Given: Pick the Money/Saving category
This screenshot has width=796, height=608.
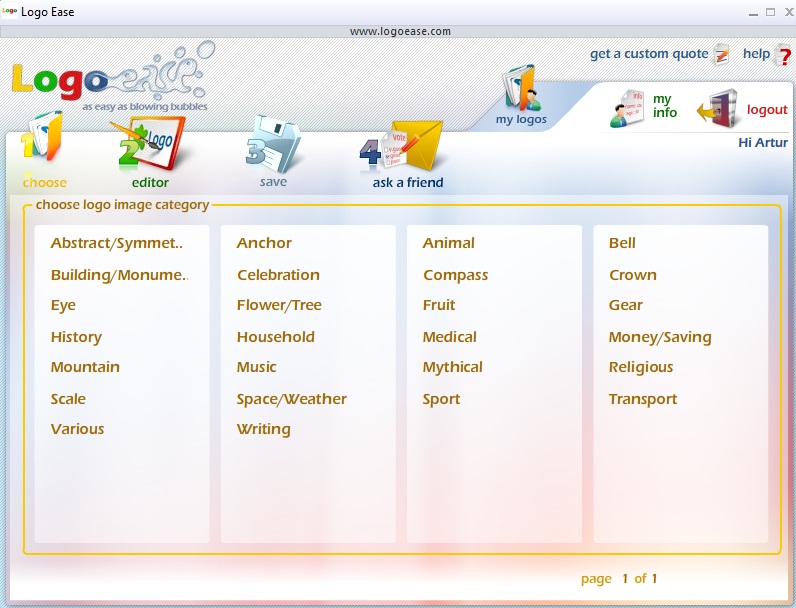Looking at the screenshot, I should click(x=660, y=337).
